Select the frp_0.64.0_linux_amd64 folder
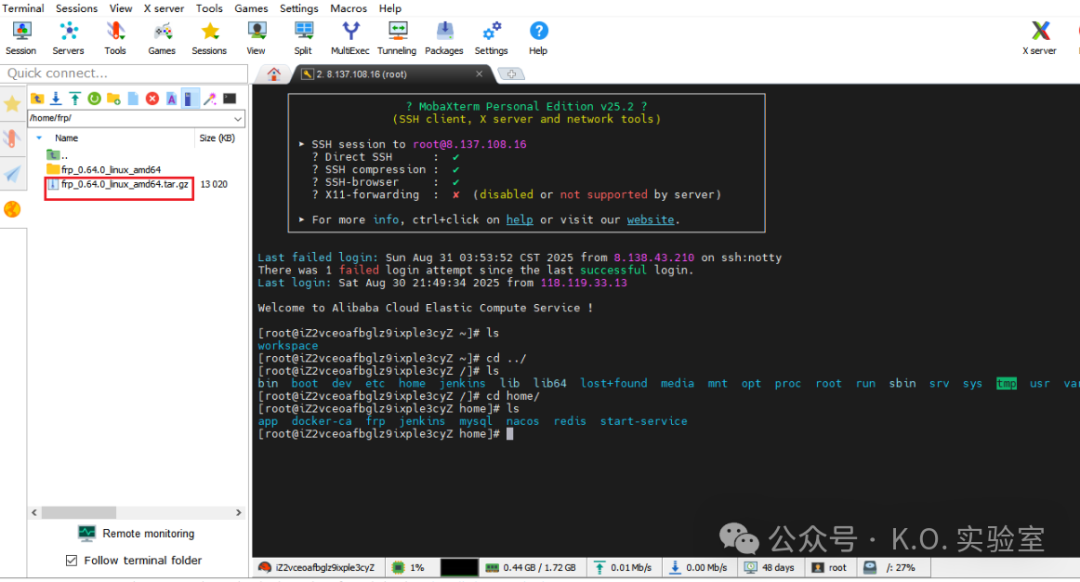The height and width of the screenshot is (582, 1080). tap(104, 169)
